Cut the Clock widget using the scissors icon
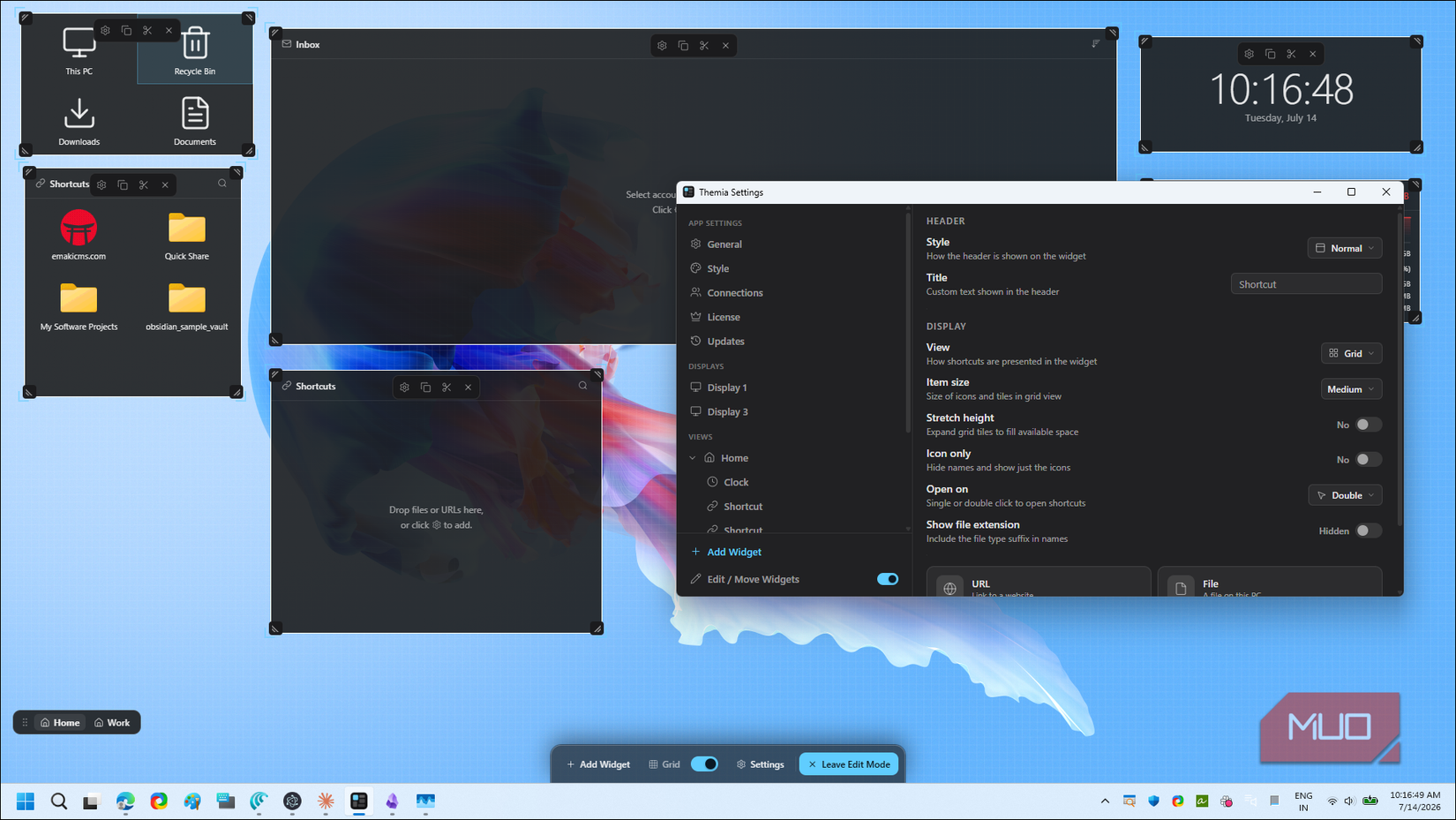Viewport: 1456px width, 820px height. 1291,54
